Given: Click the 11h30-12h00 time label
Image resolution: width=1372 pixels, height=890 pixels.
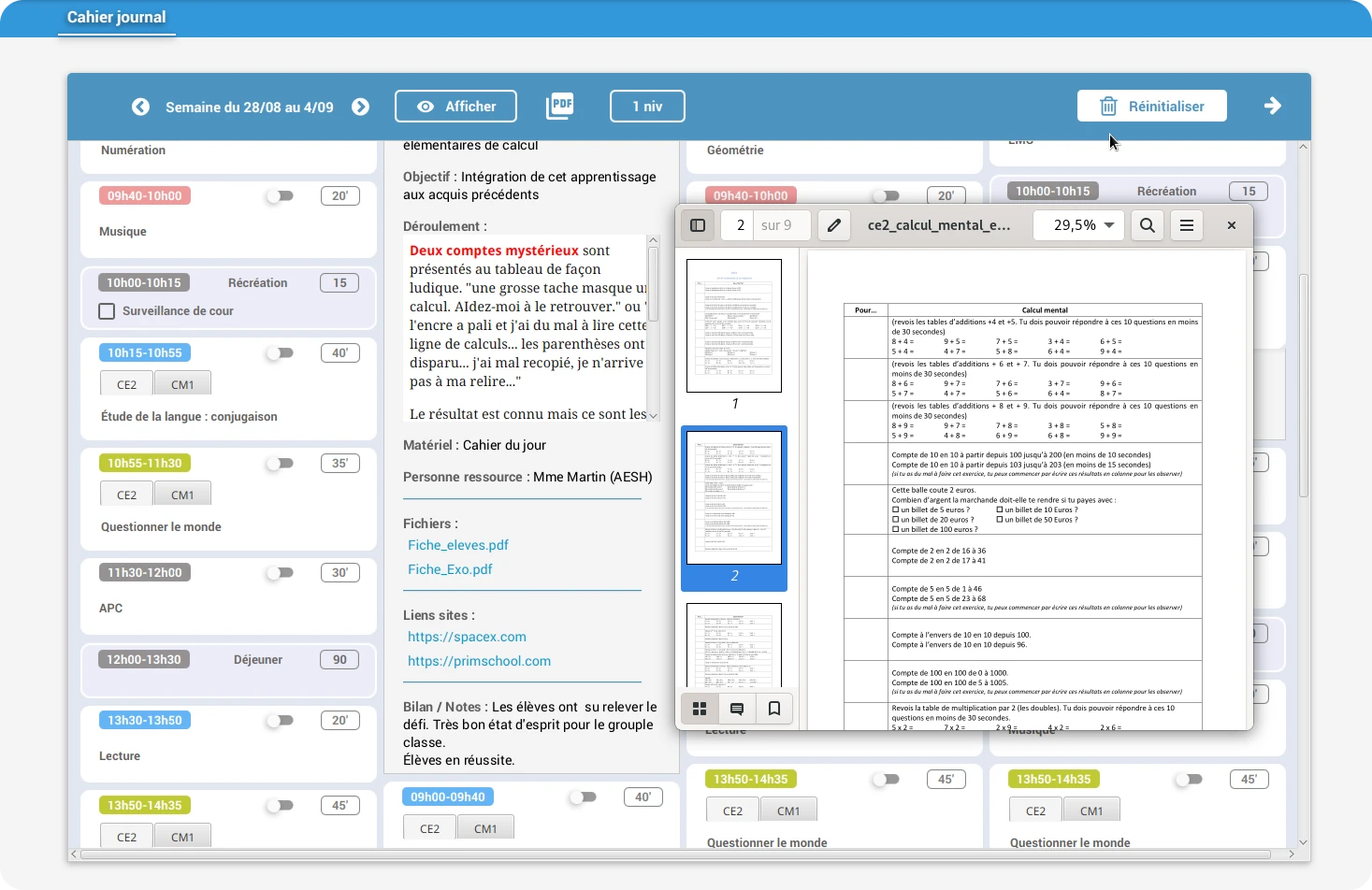Looking at the screenshot, I should click(145, 573).
